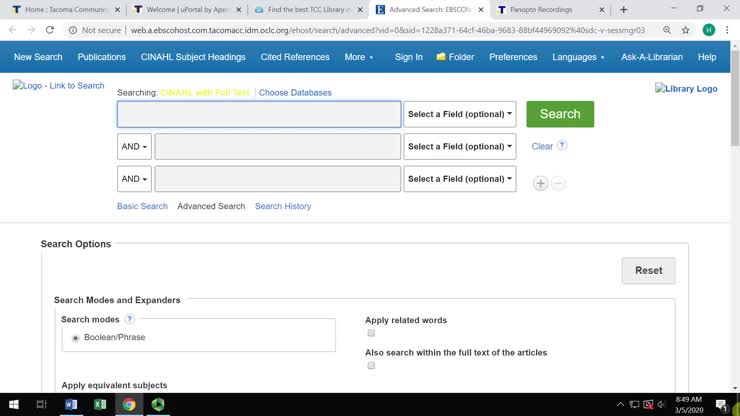Open third row Select a Field dropdown

460,179
